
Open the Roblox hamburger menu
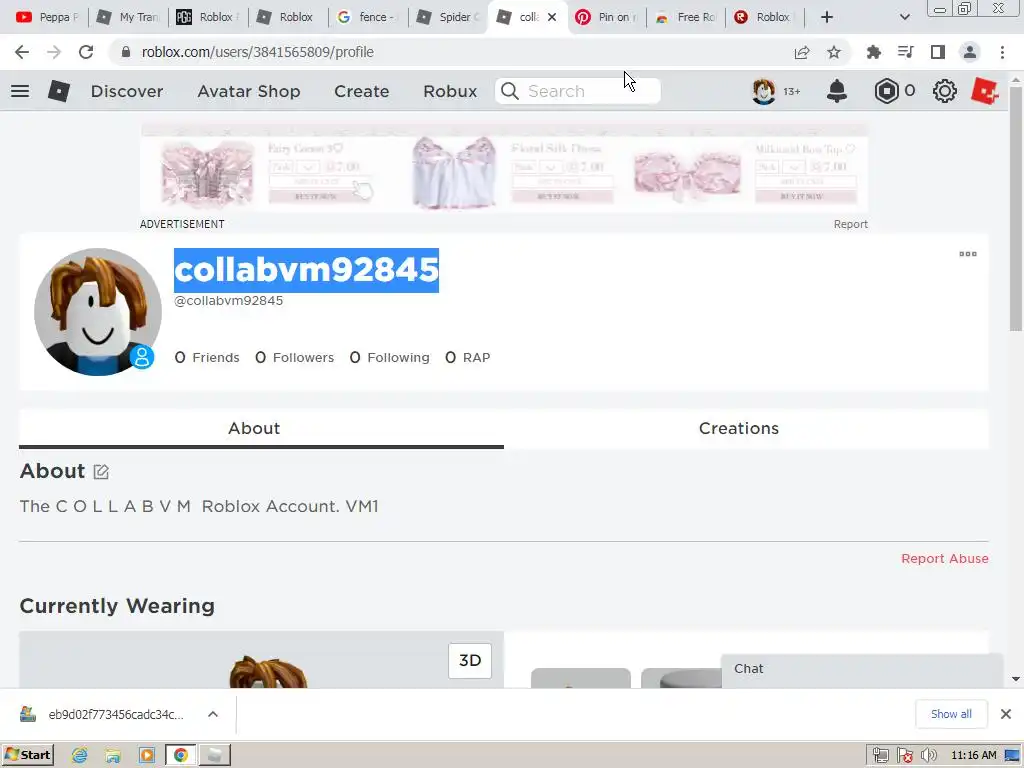[20, 91]
